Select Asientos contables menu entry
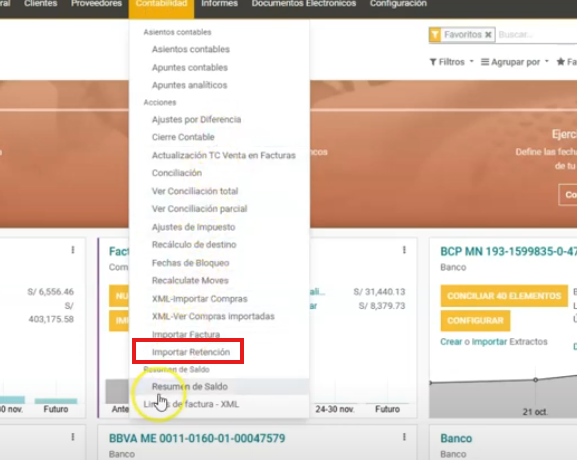Screen dimensions: 577x460 pyautogui.click(x=191, y=49)
